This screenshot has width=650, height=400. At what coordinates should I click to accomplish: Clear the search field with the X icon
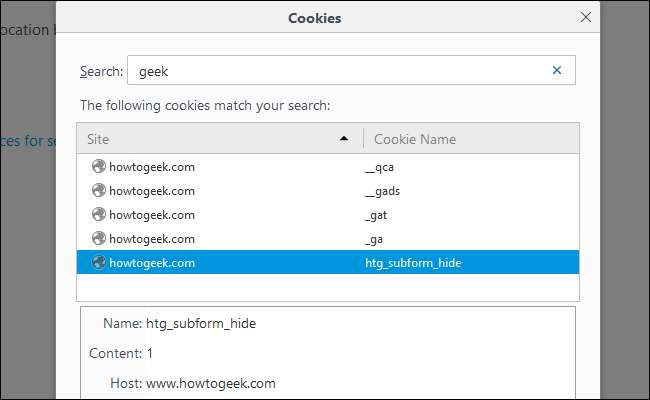click(557, 70)
